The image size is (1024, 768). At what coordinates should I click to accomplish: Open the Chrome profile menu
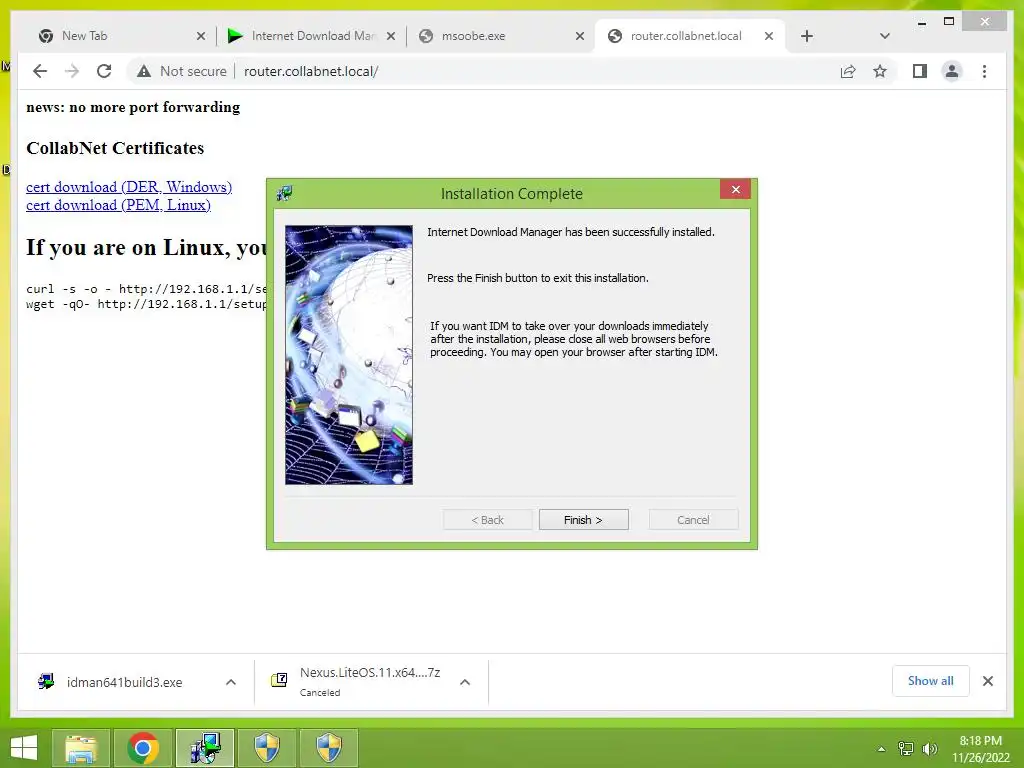click(x=952, y=71)
